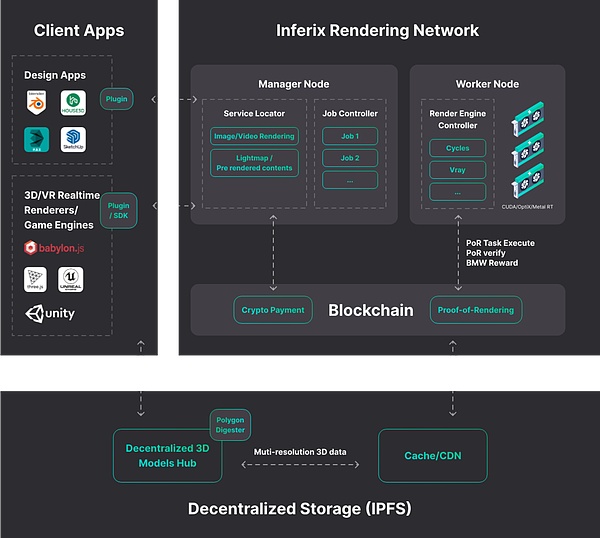Click the Blender app icon
Image resolution: width=600 pixels, height=538 pixels.
click(37, 101)
